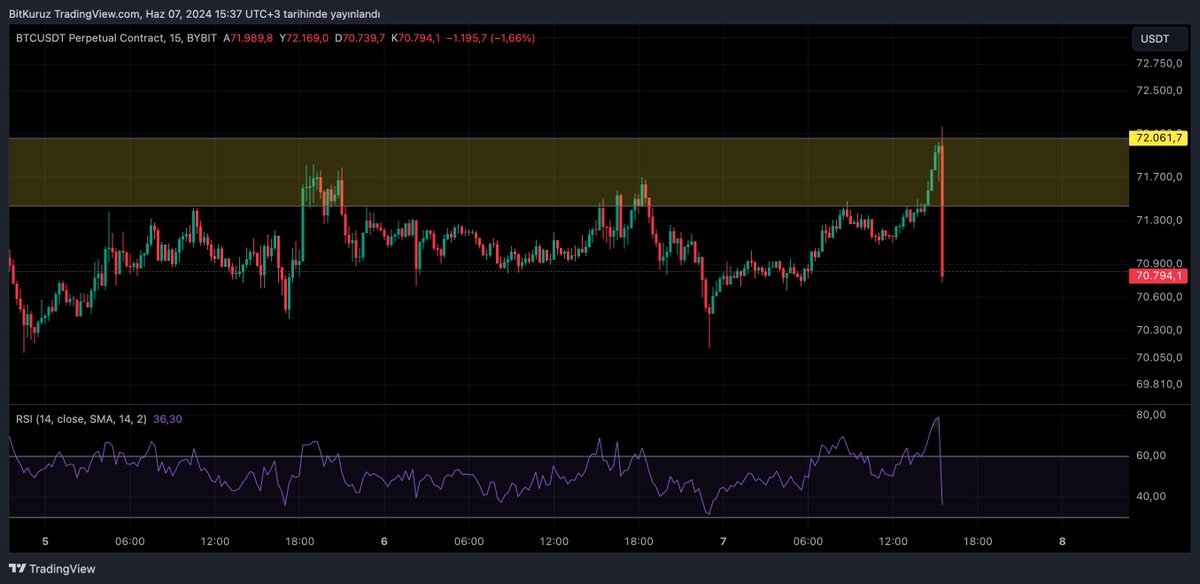Click the 69.810,0 price axis label
This screenshot has width=1200, height=584.
click(x=1159, y=384)
